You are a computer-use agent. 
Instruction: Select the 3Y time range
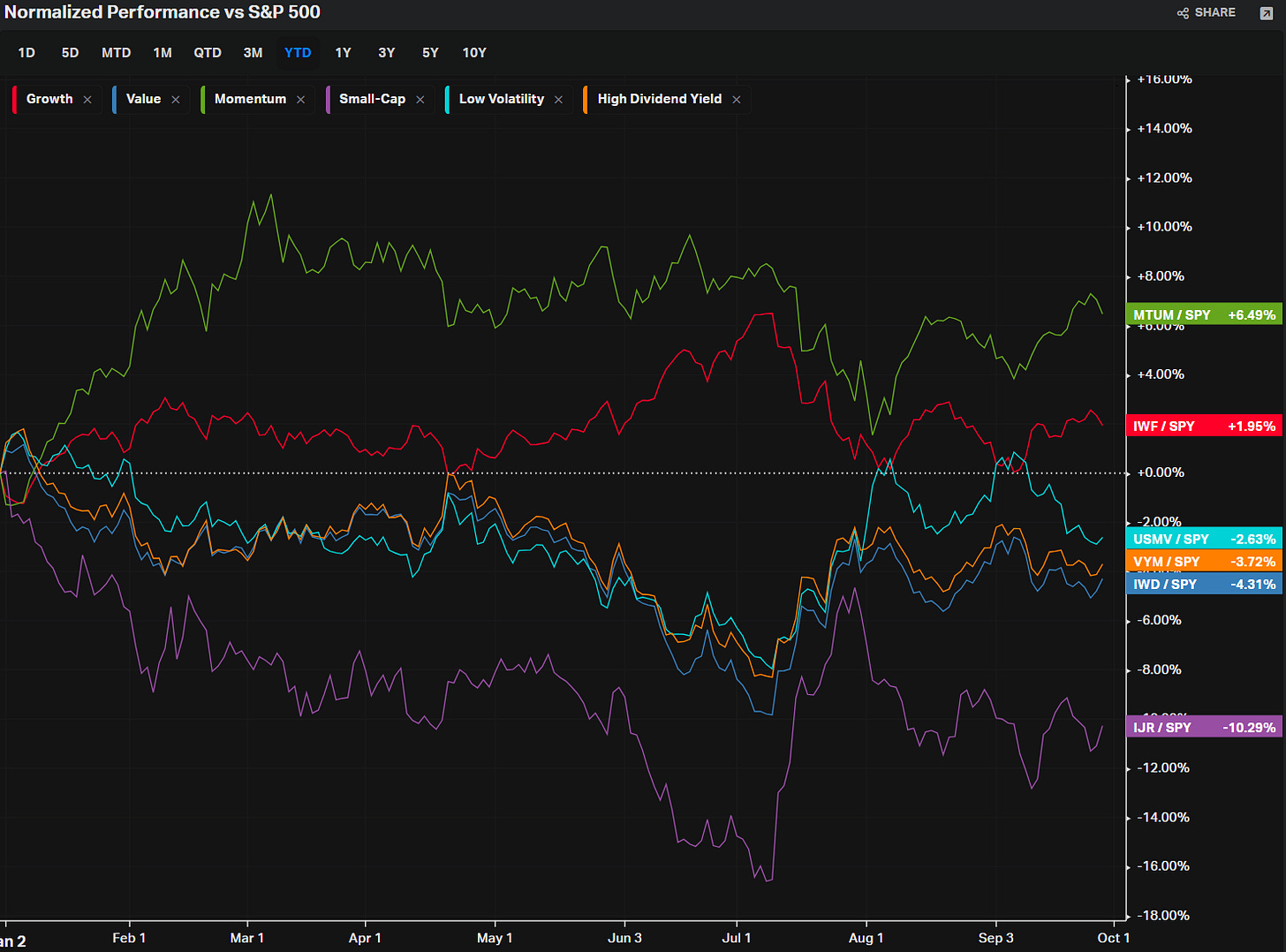[x=387, y=53]
